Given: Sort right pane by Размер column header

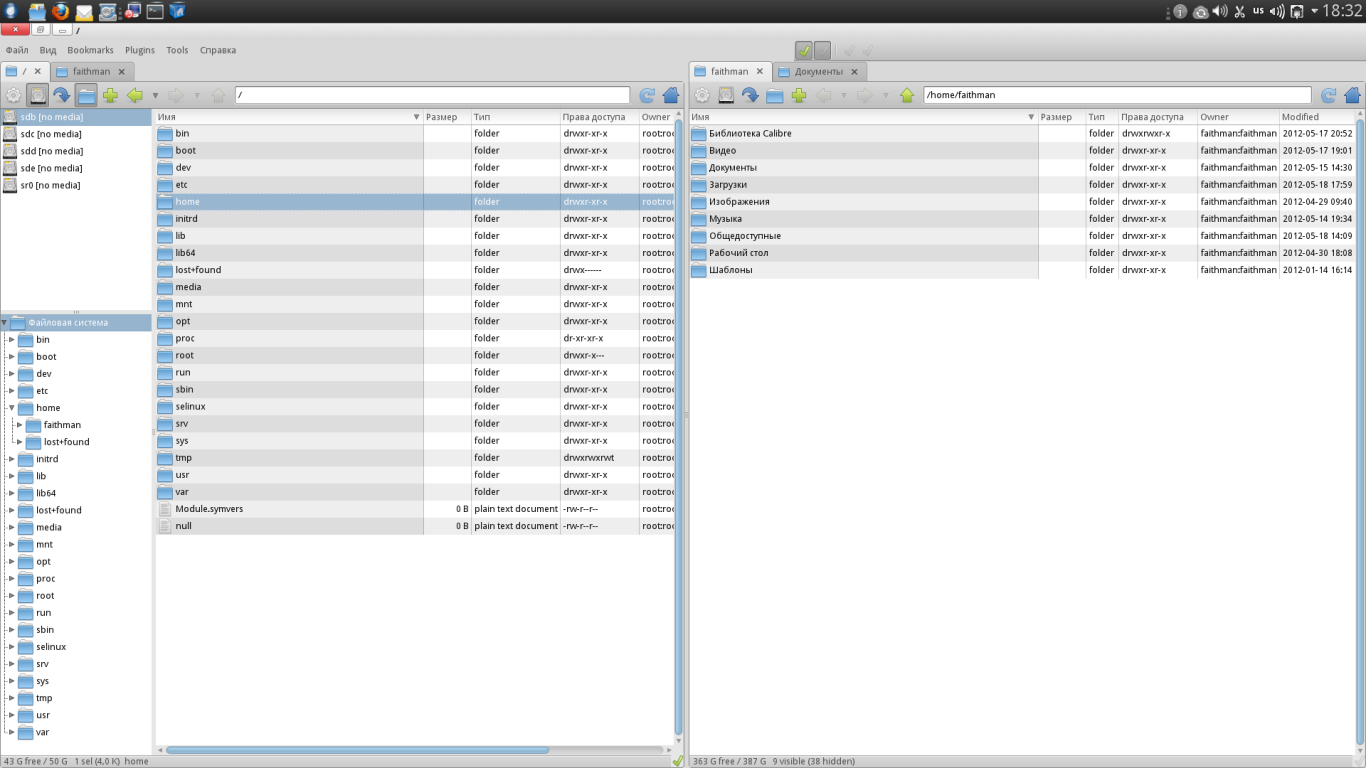Looking at the screenshot, I should tap(1062, 117).
